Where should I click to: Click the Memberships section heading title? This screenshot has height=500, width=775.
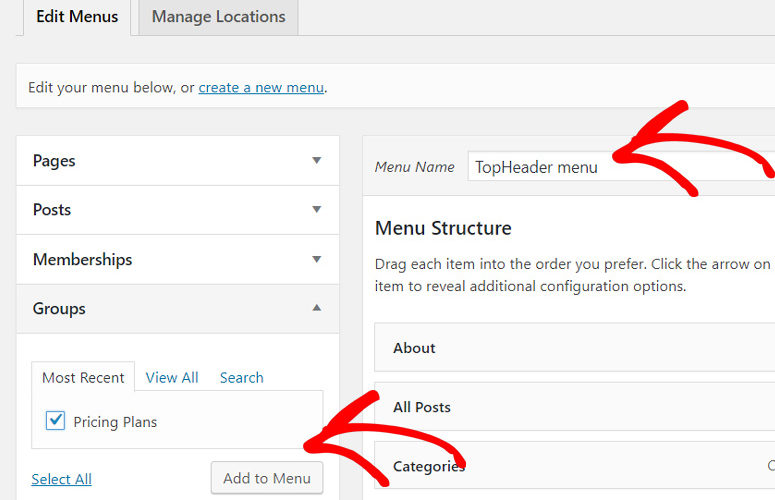[x=82, y=259]
